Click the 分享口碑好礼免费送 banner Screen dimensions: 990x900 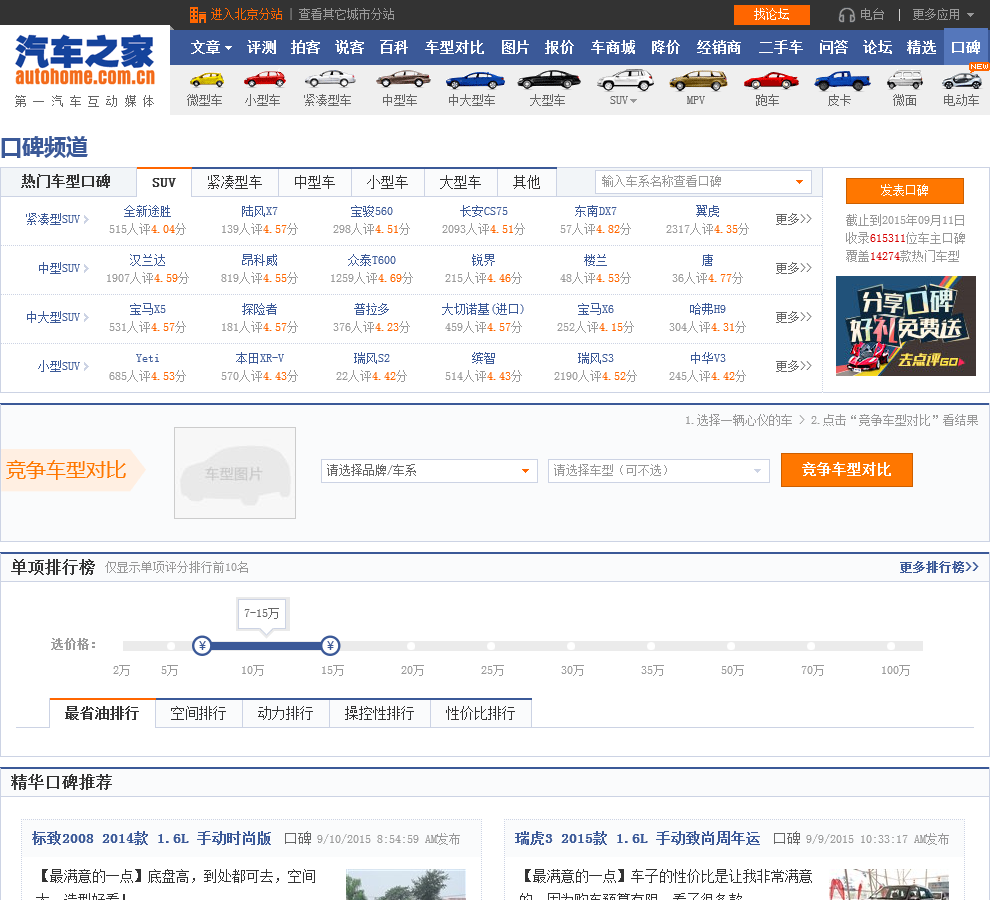coord(905,326)
